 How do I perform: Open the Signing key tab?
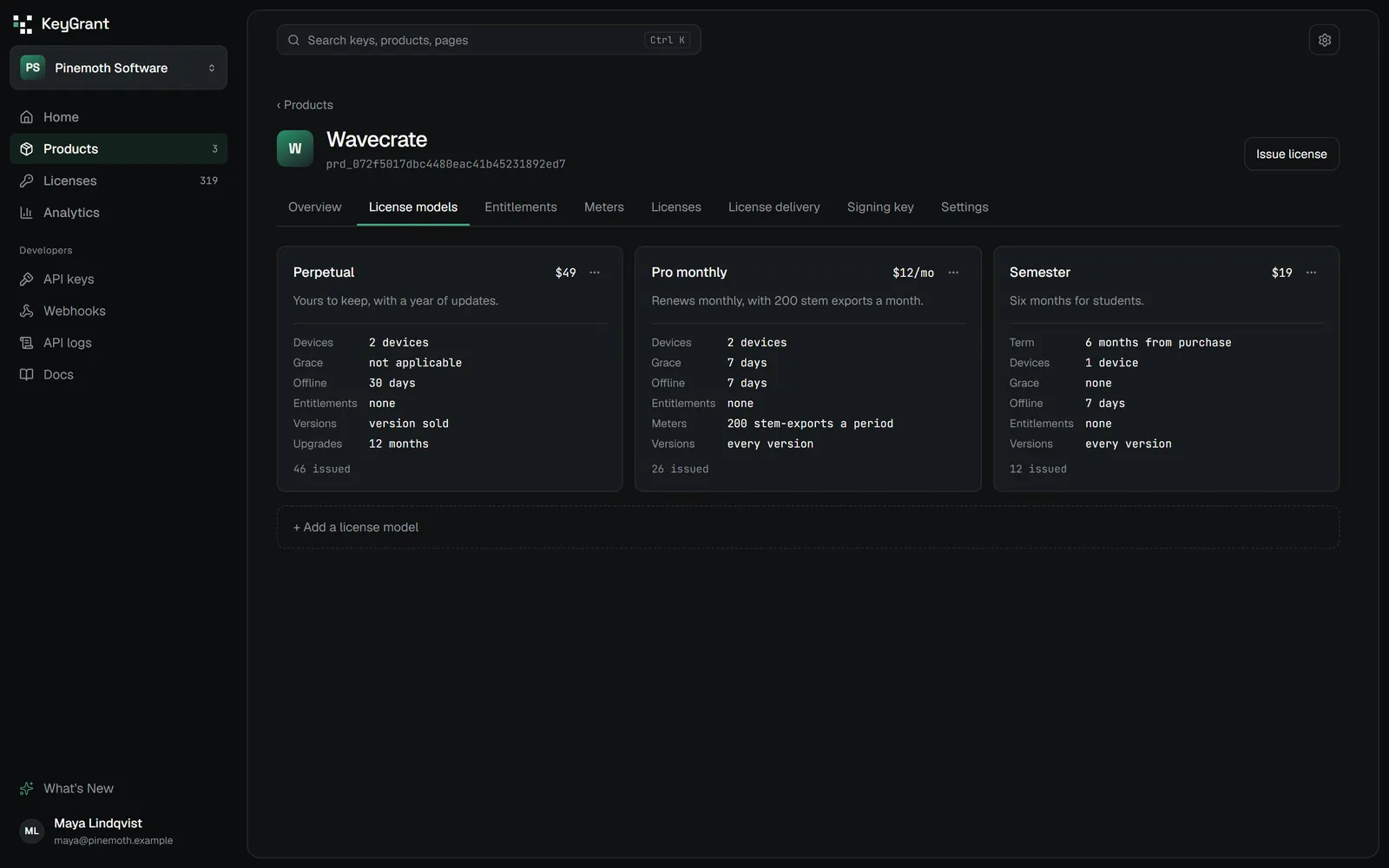pos(880,207)
